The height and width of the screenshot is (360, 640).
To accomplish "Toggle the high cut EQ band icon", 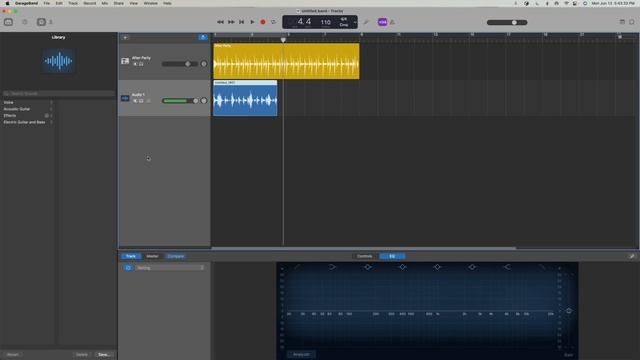I will coord(542,267).
